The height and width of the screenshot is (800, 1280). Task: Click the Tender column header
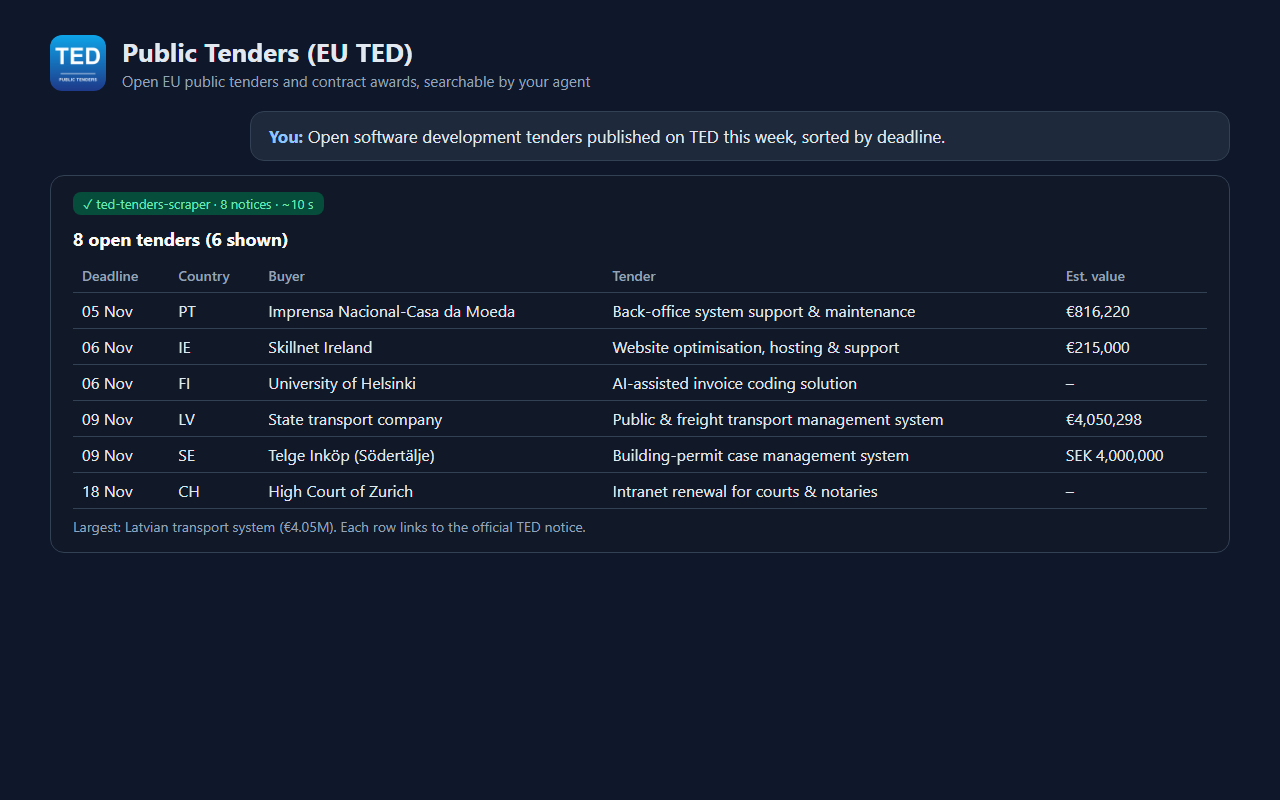634,276
